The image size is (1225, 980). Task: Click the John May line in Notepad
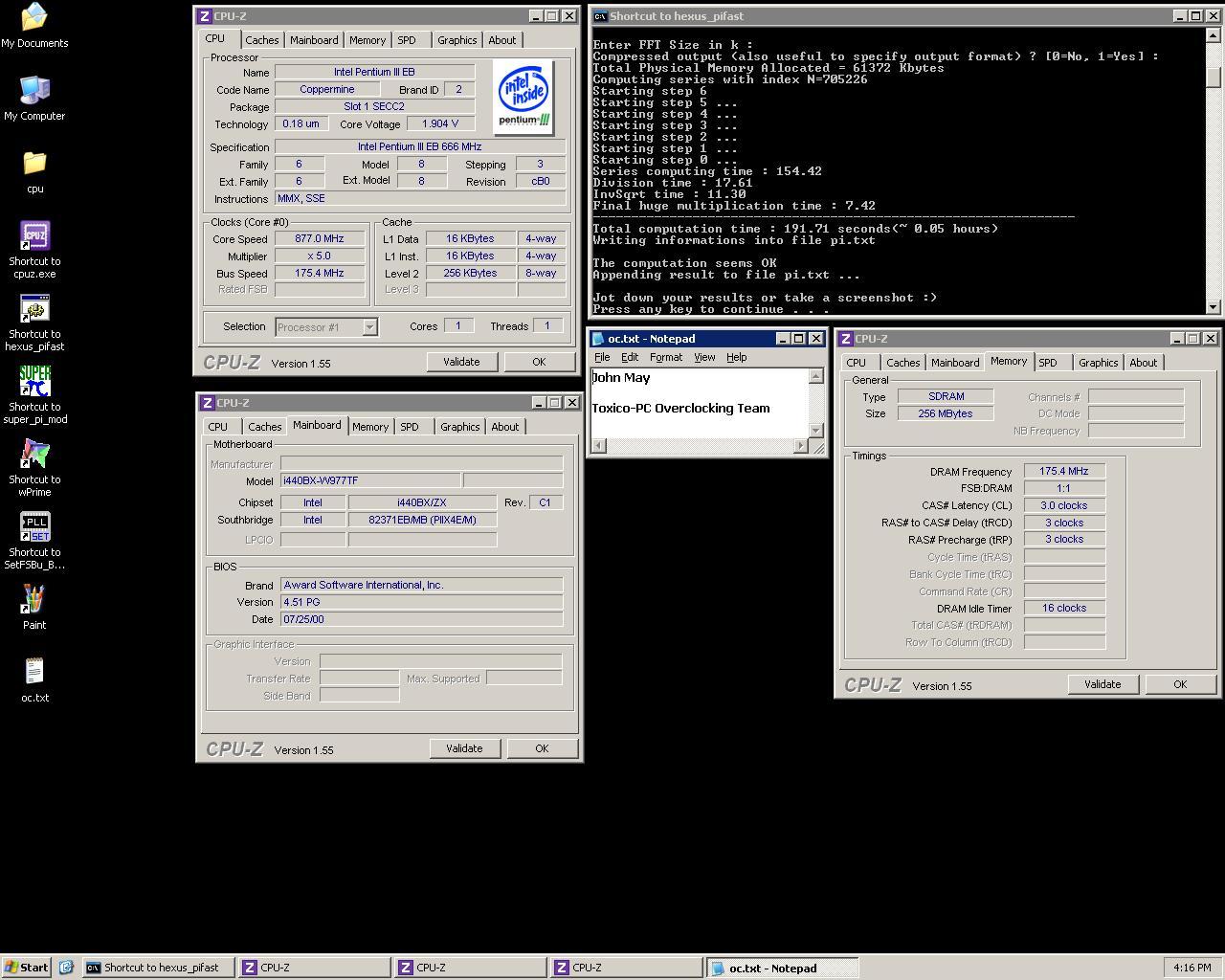click(x=621, y=378)
